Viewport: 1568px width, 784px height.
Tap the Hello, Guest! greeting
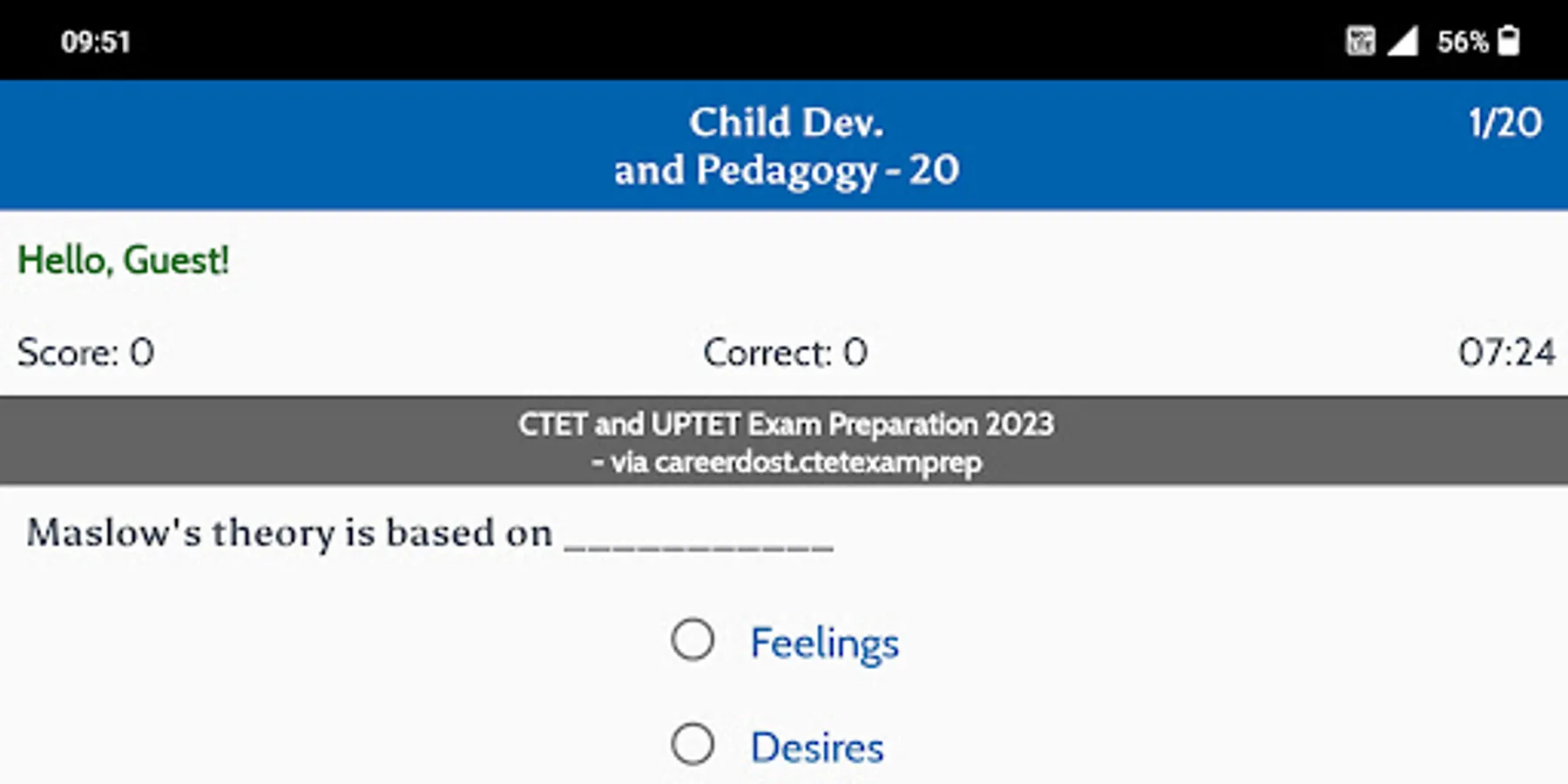124,260
